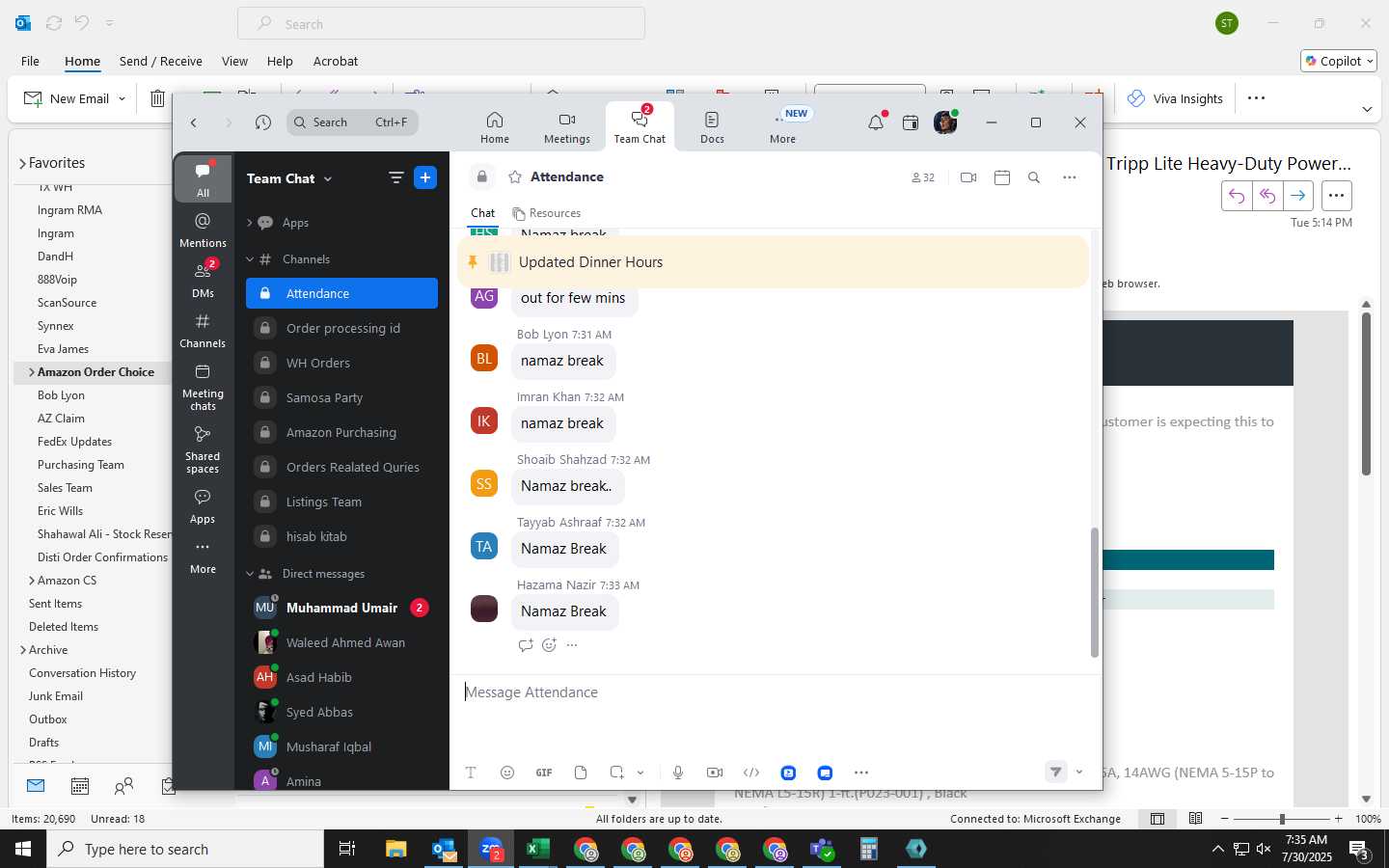The width and height of the screenshot is (1389, 868).
Task: Open Zoom calendar icon beside the bell
Action: (x=911, y=122)
